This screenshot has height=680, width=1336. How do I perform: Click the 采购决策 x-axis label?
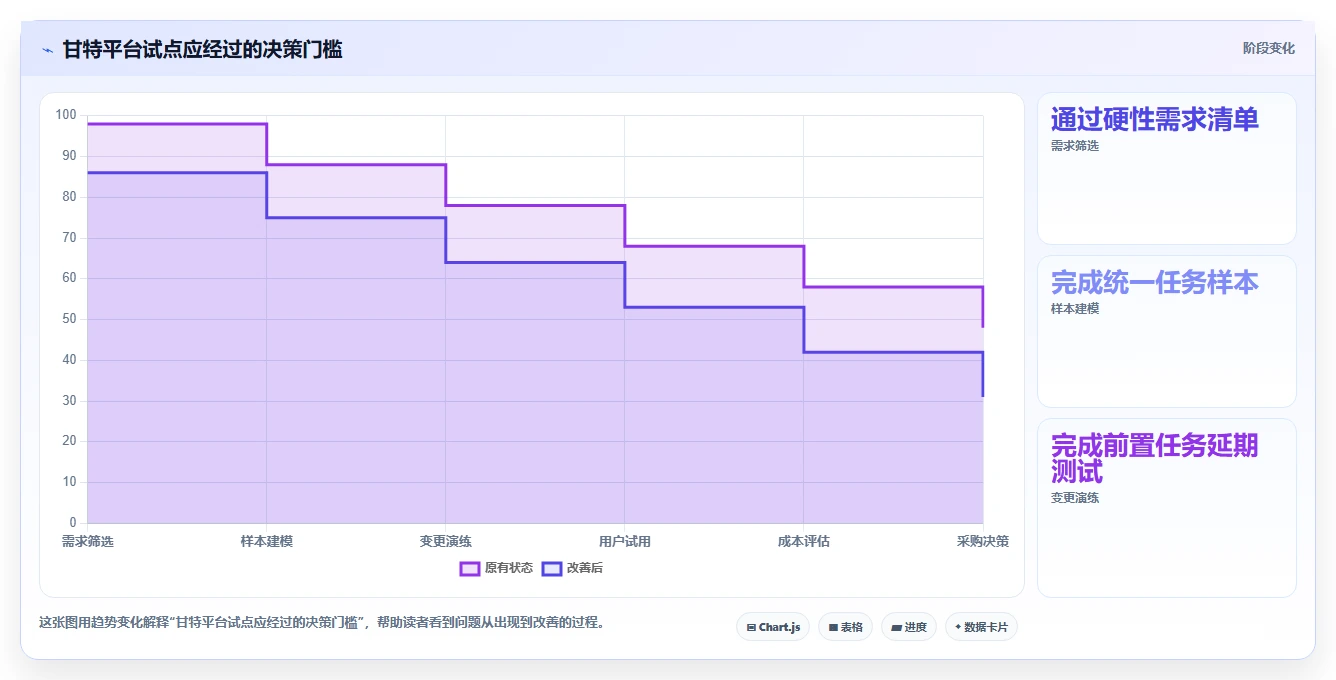click(x=983, y=541)
